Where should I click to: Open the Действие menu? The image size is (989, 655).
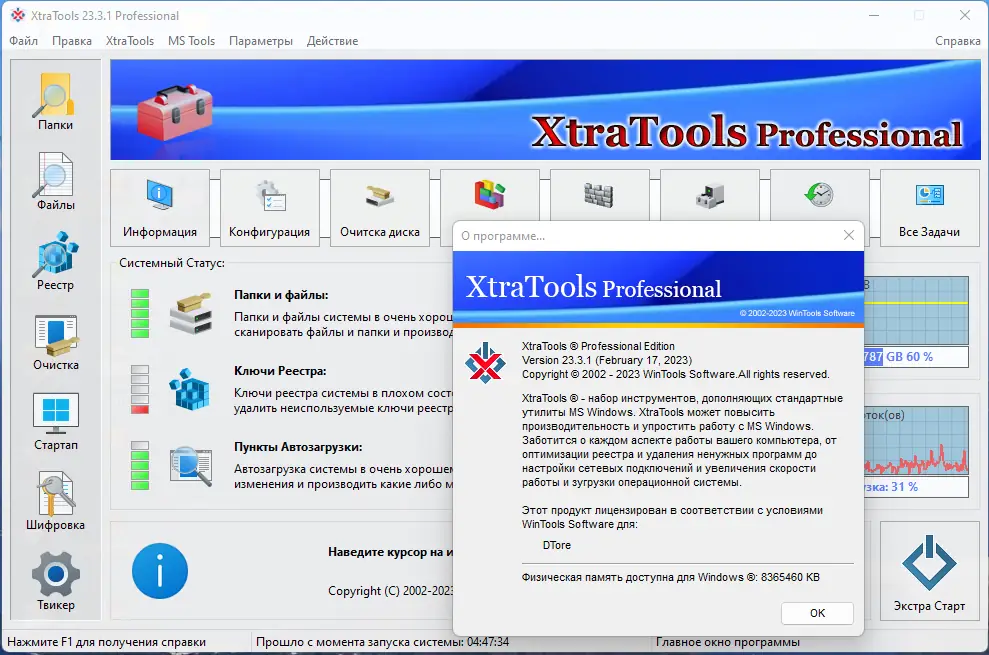[x=332, y=41]
